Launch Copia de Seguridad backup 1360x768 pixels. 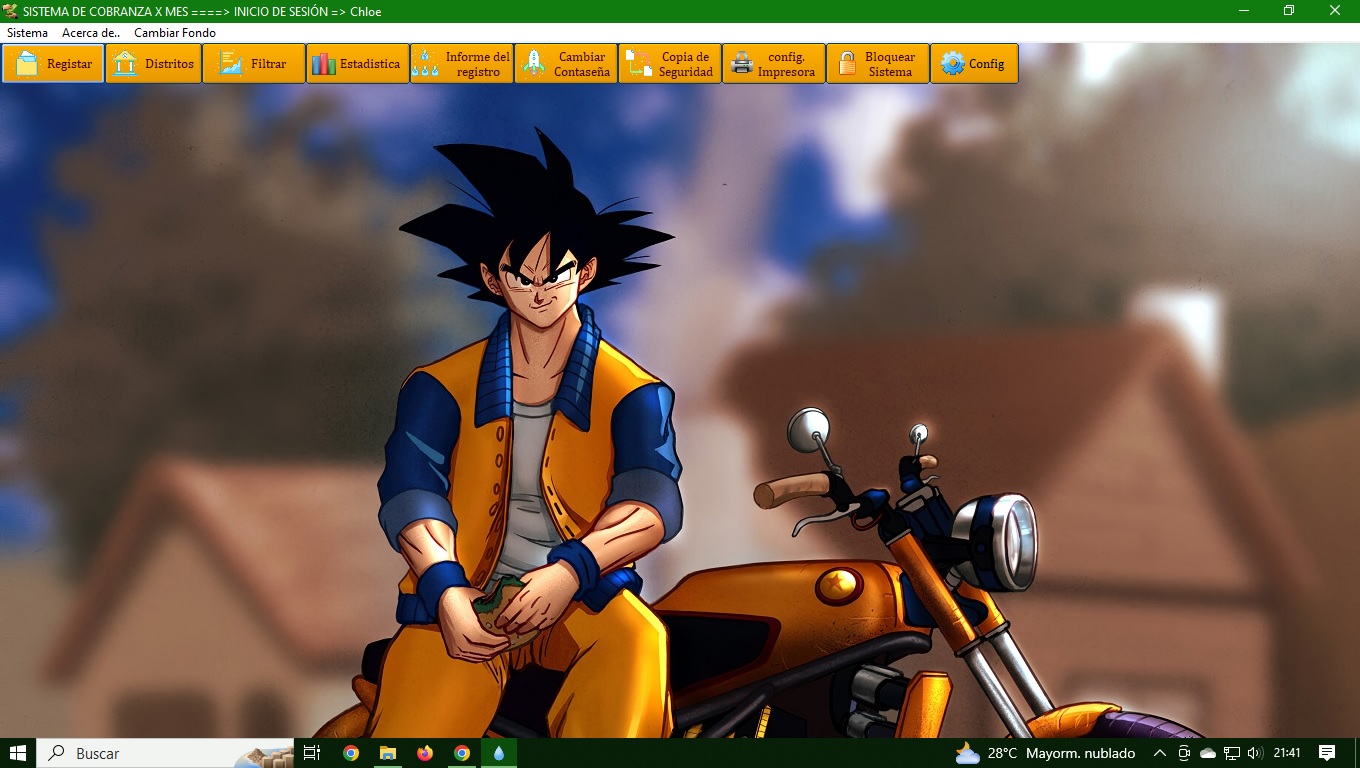pos(670,64)
